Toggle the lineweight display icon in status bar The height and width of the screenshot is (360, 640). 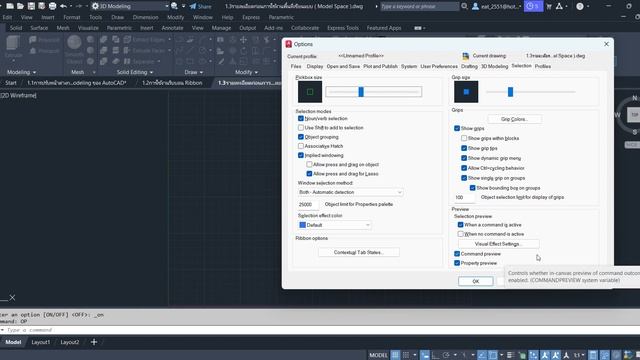point(510,355)
